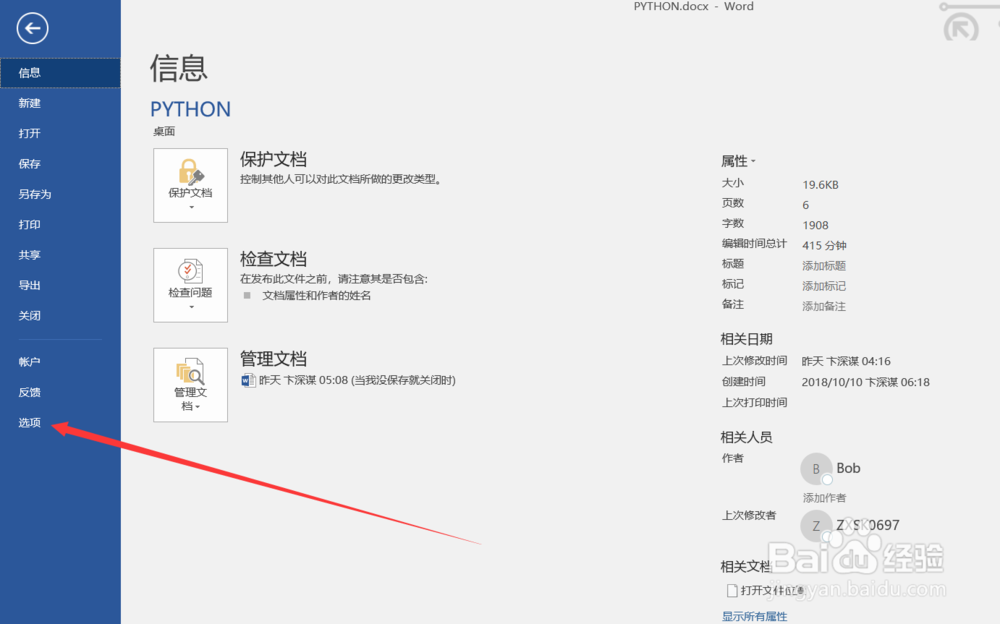This screenshot has height=624, width=1000.
Task: Click 添加标题 to add a title
Action: point(823,266)
